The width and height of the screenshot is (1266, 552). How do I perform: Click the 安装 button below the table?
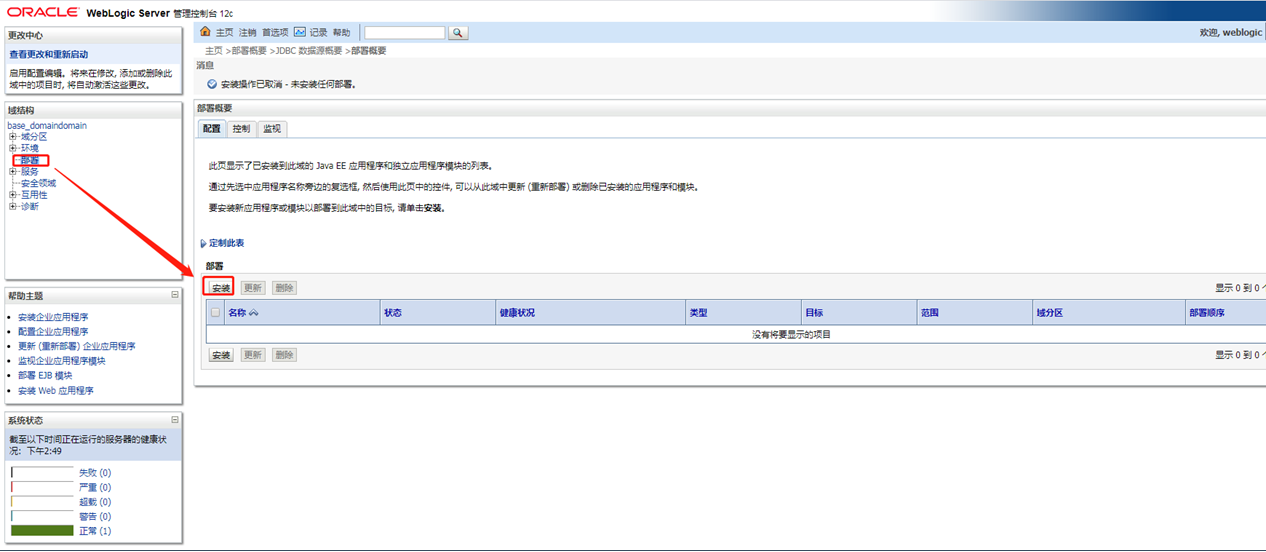click(221, 355)
